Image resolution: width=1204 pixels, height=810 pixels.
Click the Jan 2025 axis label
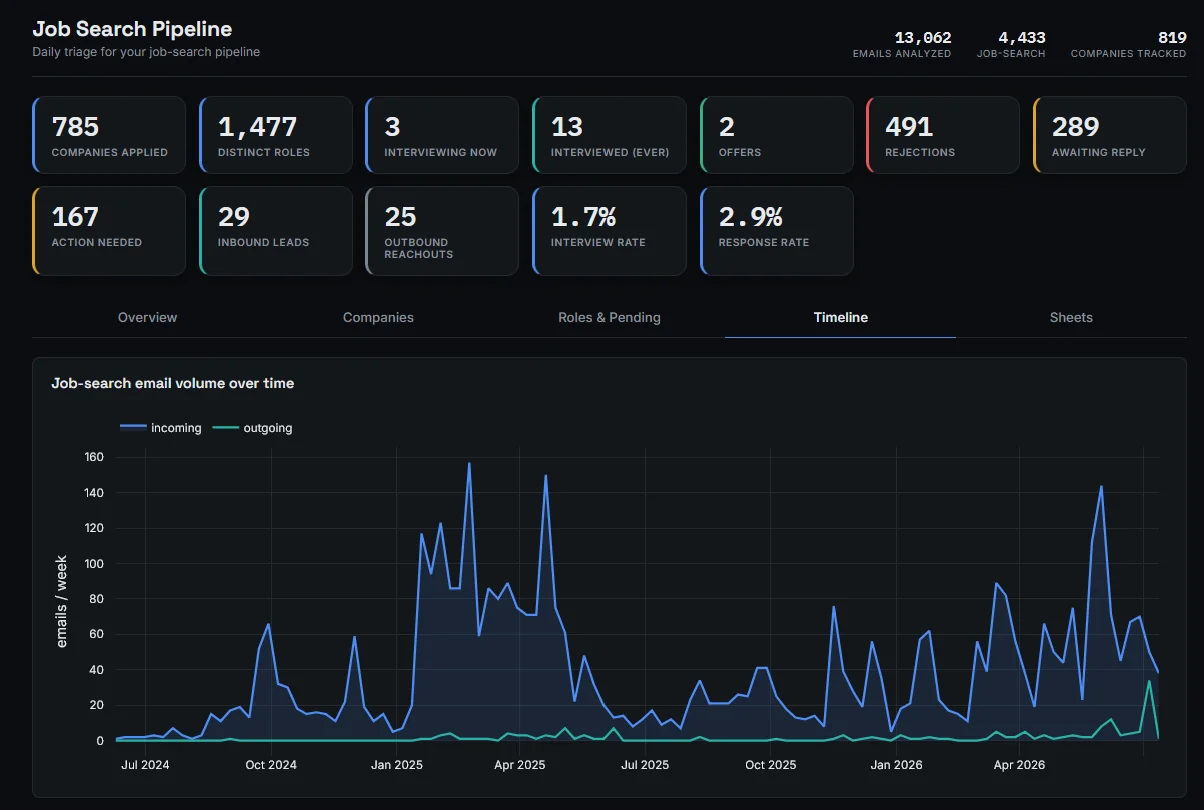click(397, 765)
